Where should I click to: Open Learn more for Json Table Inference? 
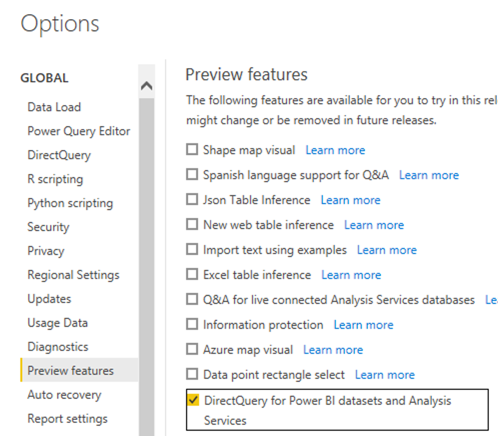[350, 200]
